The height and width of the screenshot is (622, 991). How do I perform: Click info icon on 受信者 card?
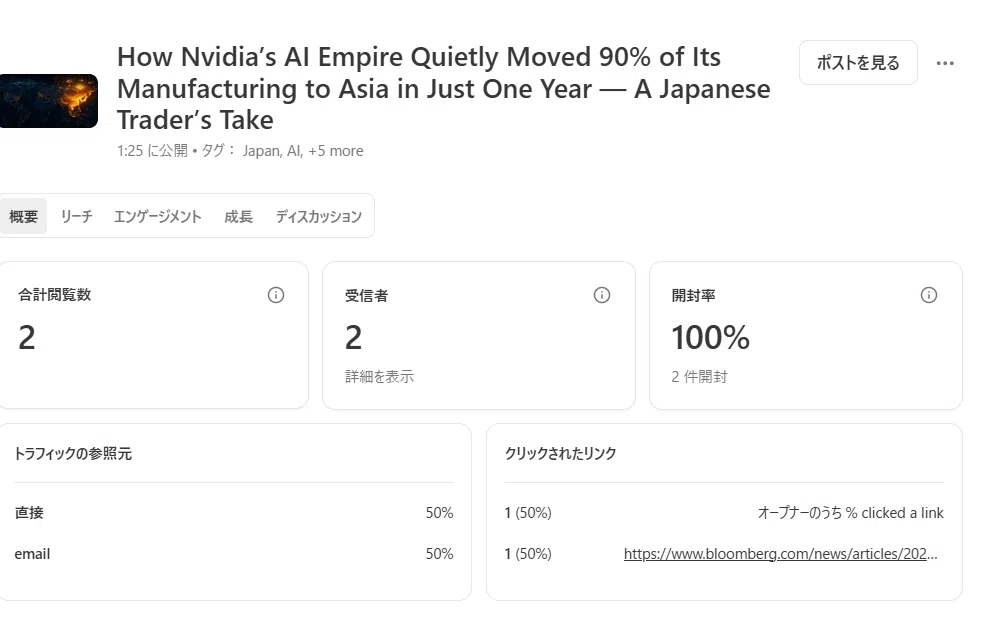point(602,295)
